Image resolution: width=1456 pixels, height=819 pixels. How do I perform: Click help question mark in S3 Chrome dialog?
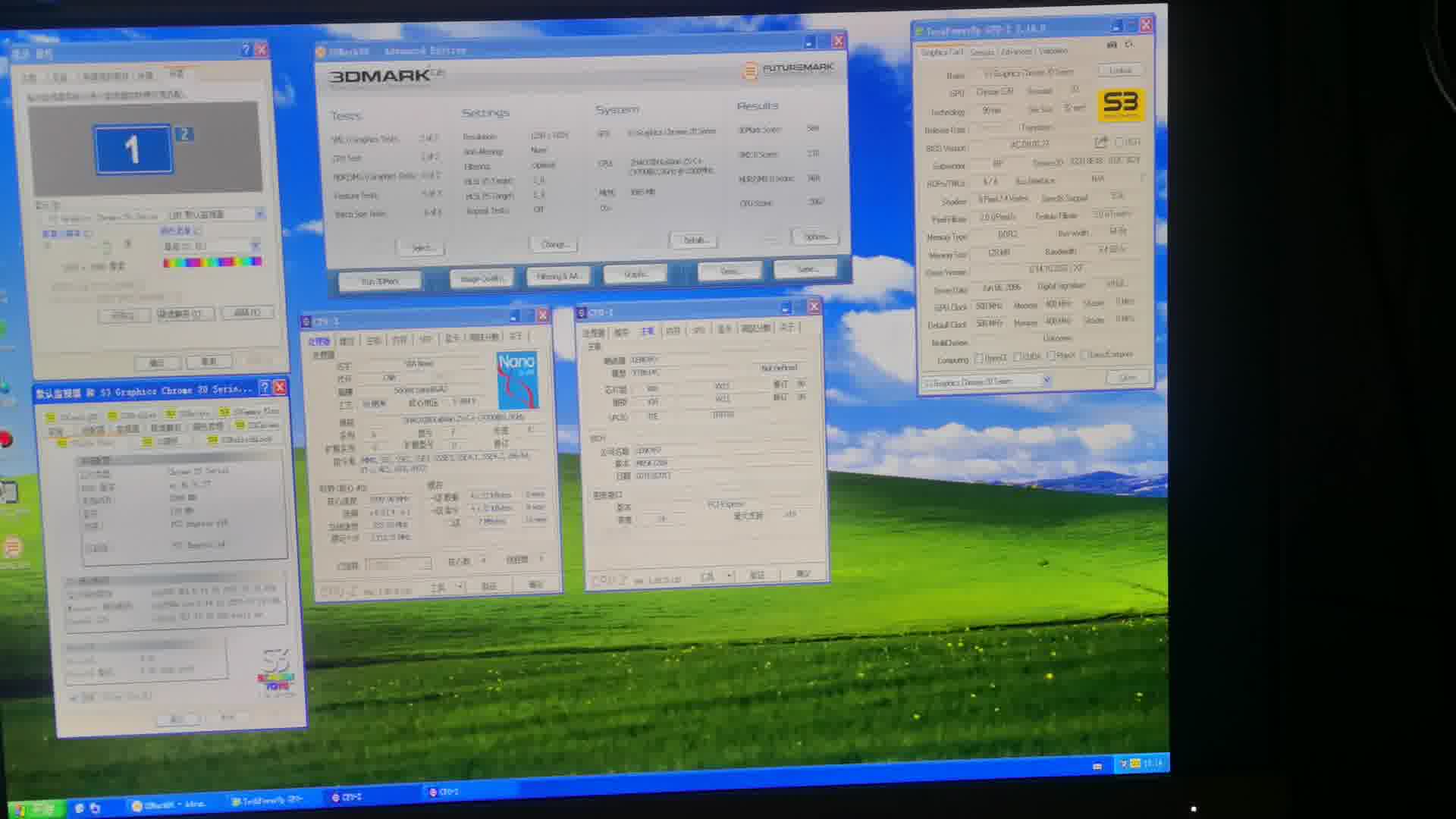pyautogui.click(x=265, y=388)
